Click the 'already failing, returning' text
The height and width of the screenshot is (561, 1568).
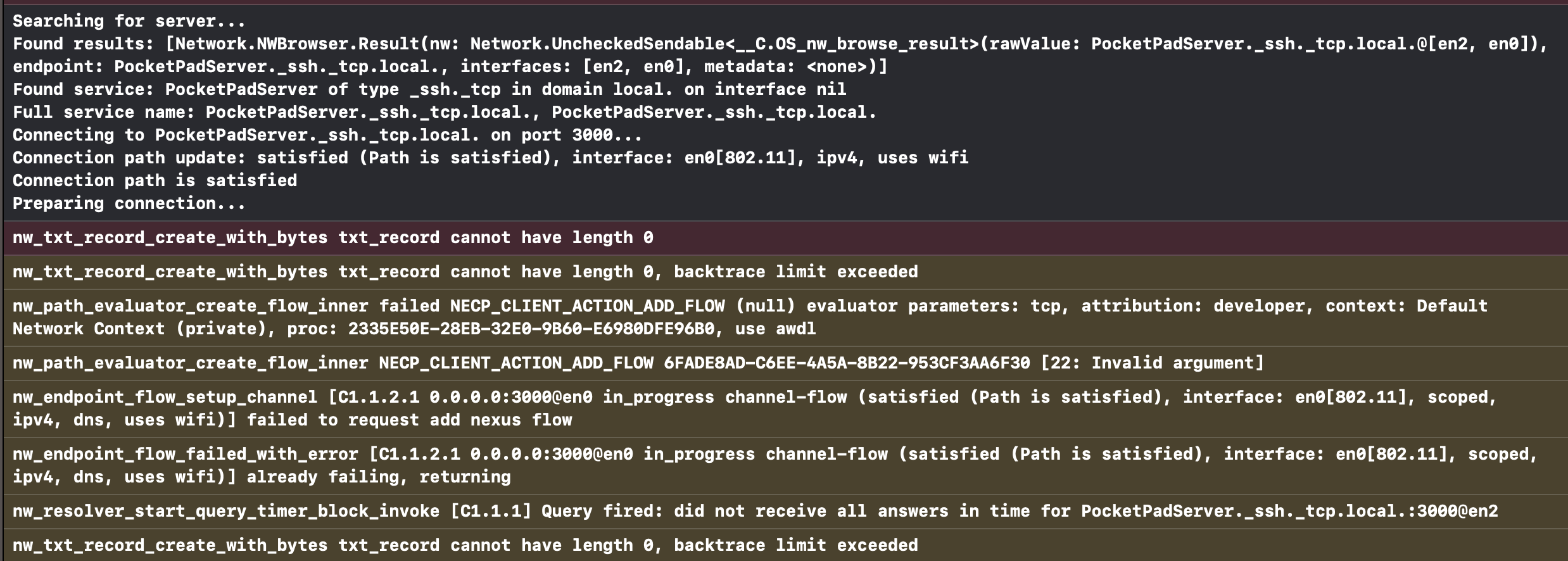[379, 477]
